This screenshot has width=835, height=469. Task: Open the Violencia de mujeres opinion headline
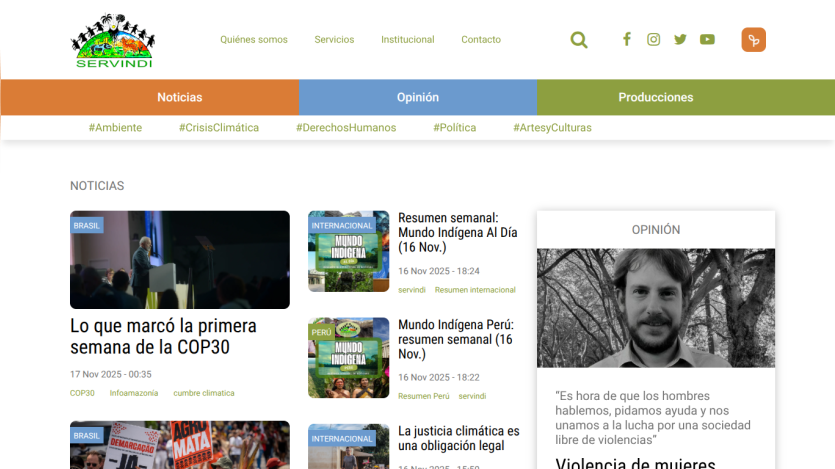[635, 463]
